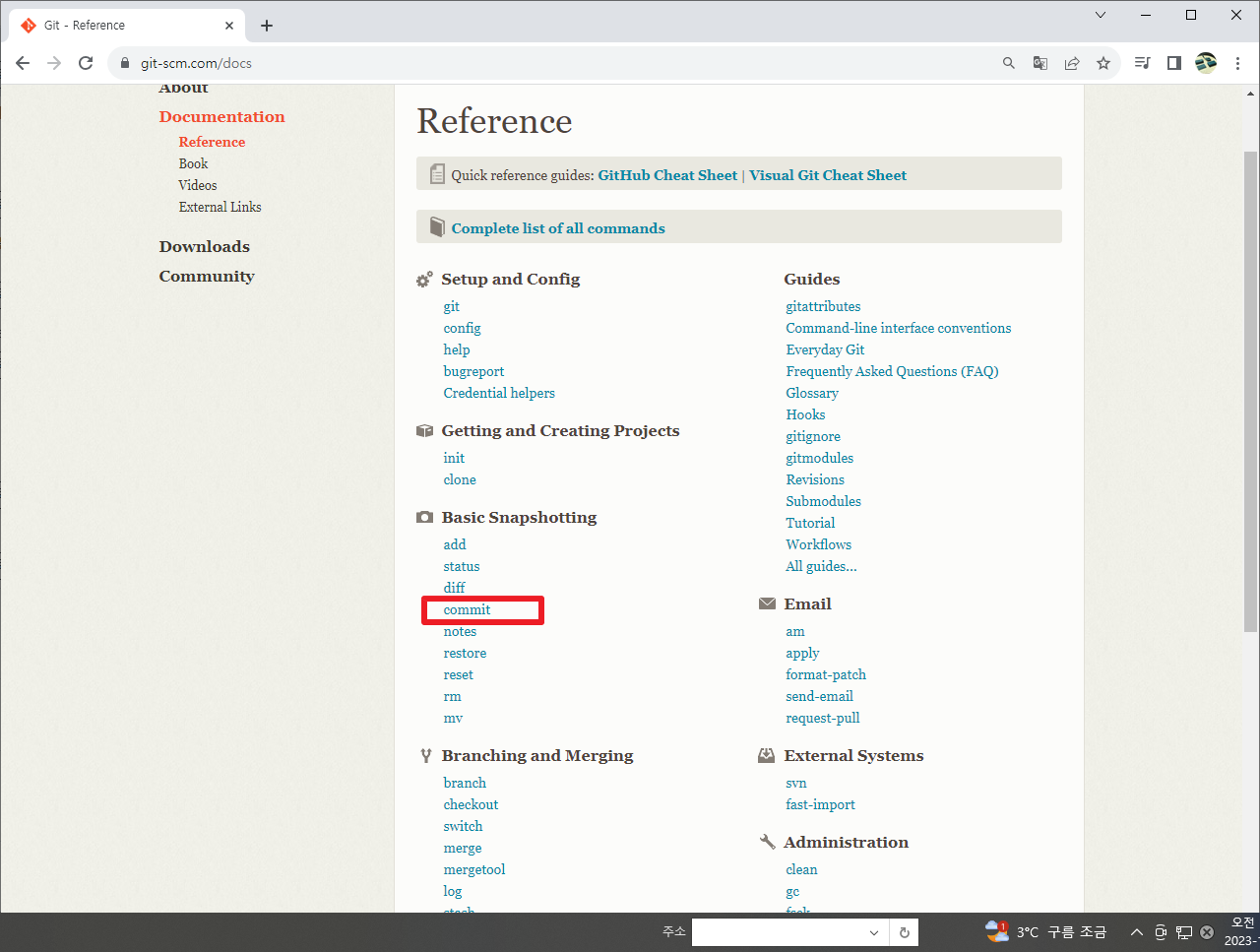Open the checkout command link
Screen dimensions: 1260x952
point(471,804)
